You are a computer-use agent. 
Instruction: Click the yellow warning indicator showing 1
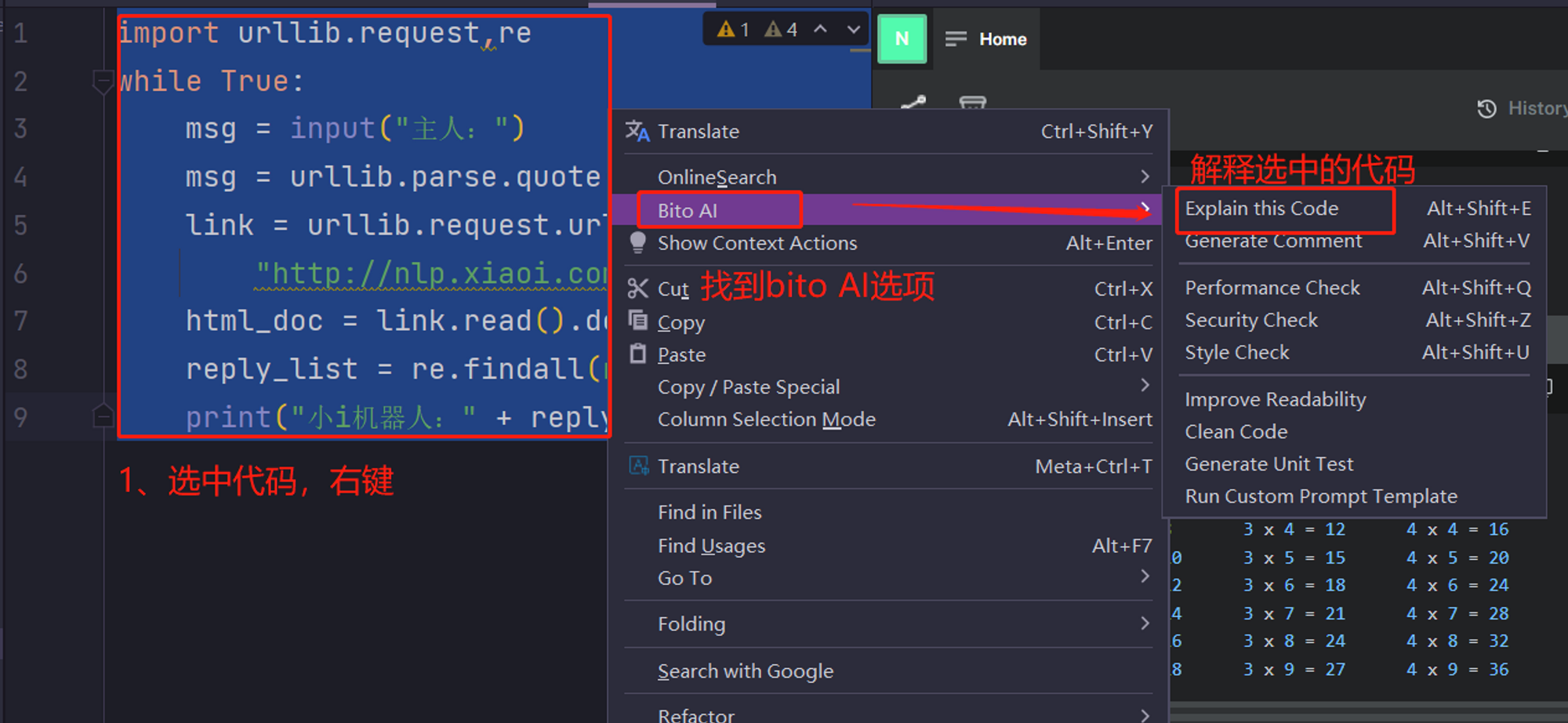(734, 30)
